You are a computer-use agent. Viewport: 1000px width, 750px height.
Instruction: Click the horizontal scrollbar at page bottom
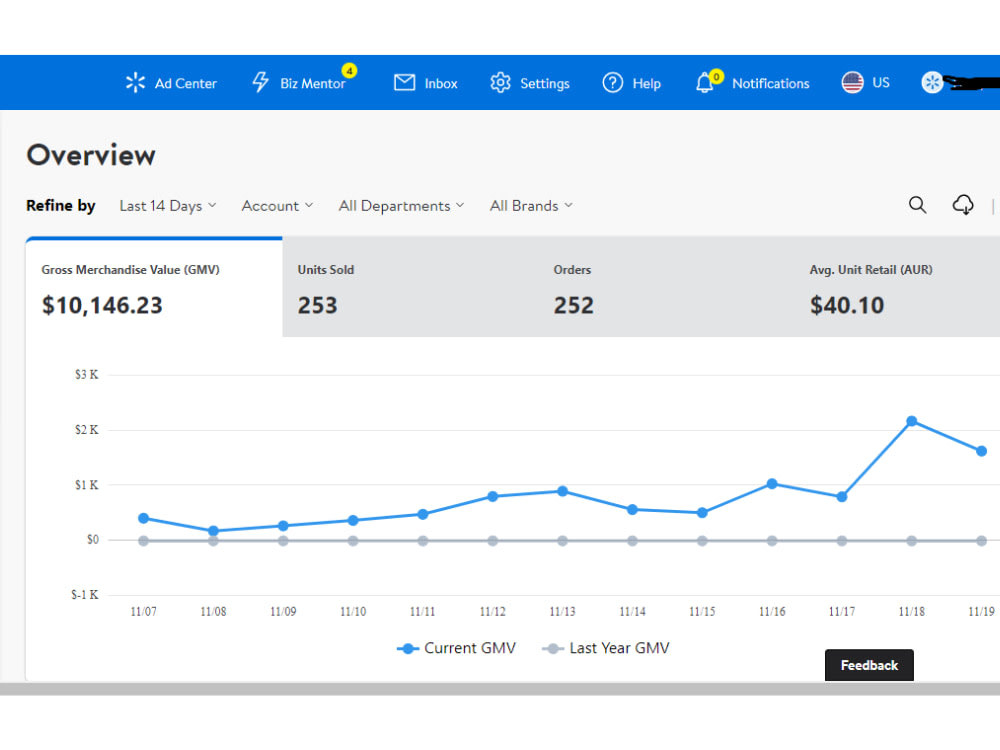[x=500, y=689]
